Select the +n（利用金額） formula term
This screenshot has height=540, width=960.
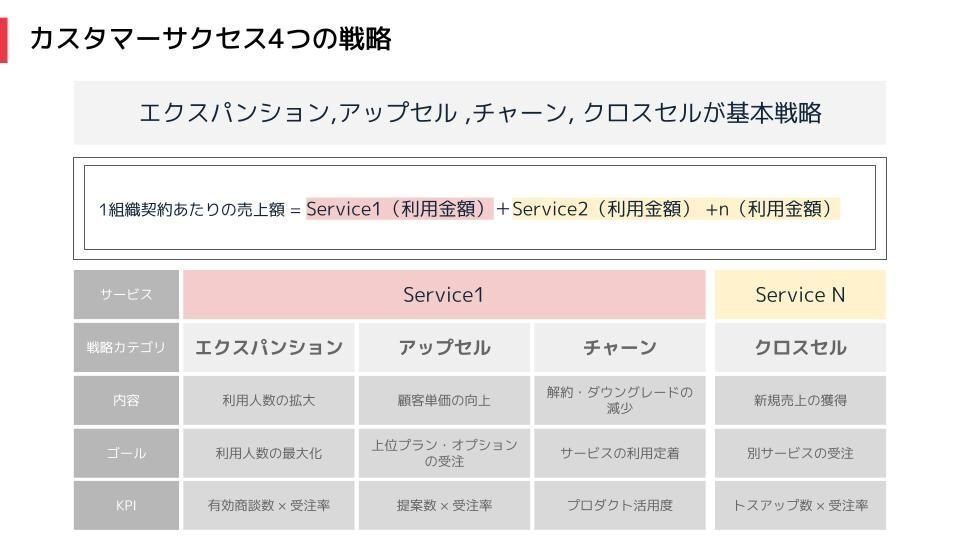pos(771,209)
